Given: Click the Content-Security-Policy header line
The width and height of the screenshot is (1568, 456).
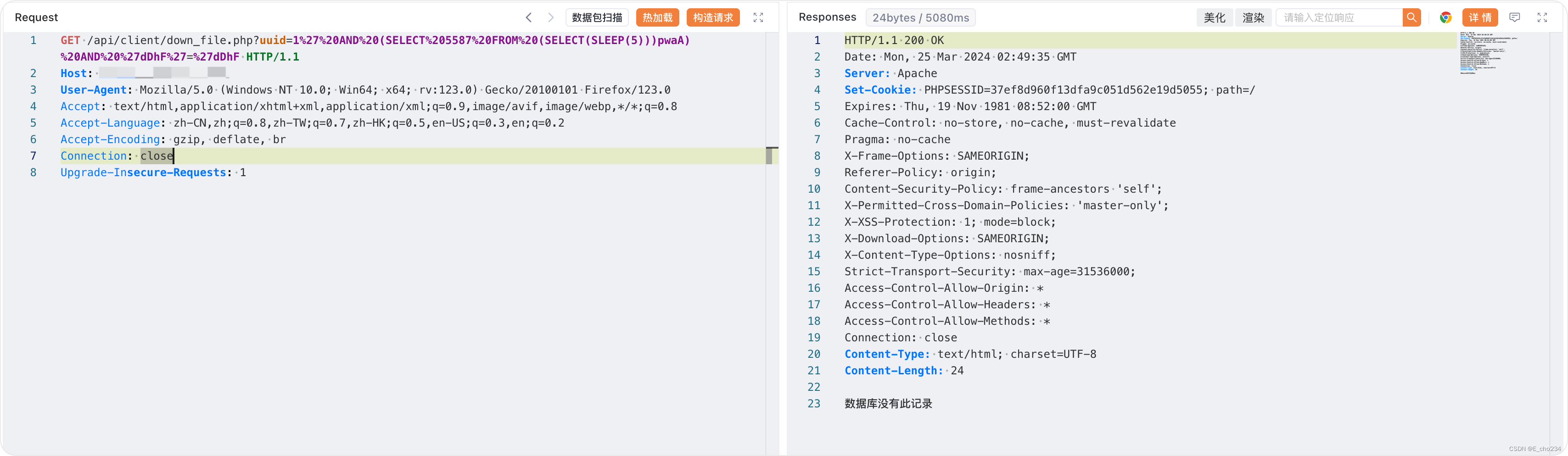Looking at the screenshot, I should (1003, 189).
